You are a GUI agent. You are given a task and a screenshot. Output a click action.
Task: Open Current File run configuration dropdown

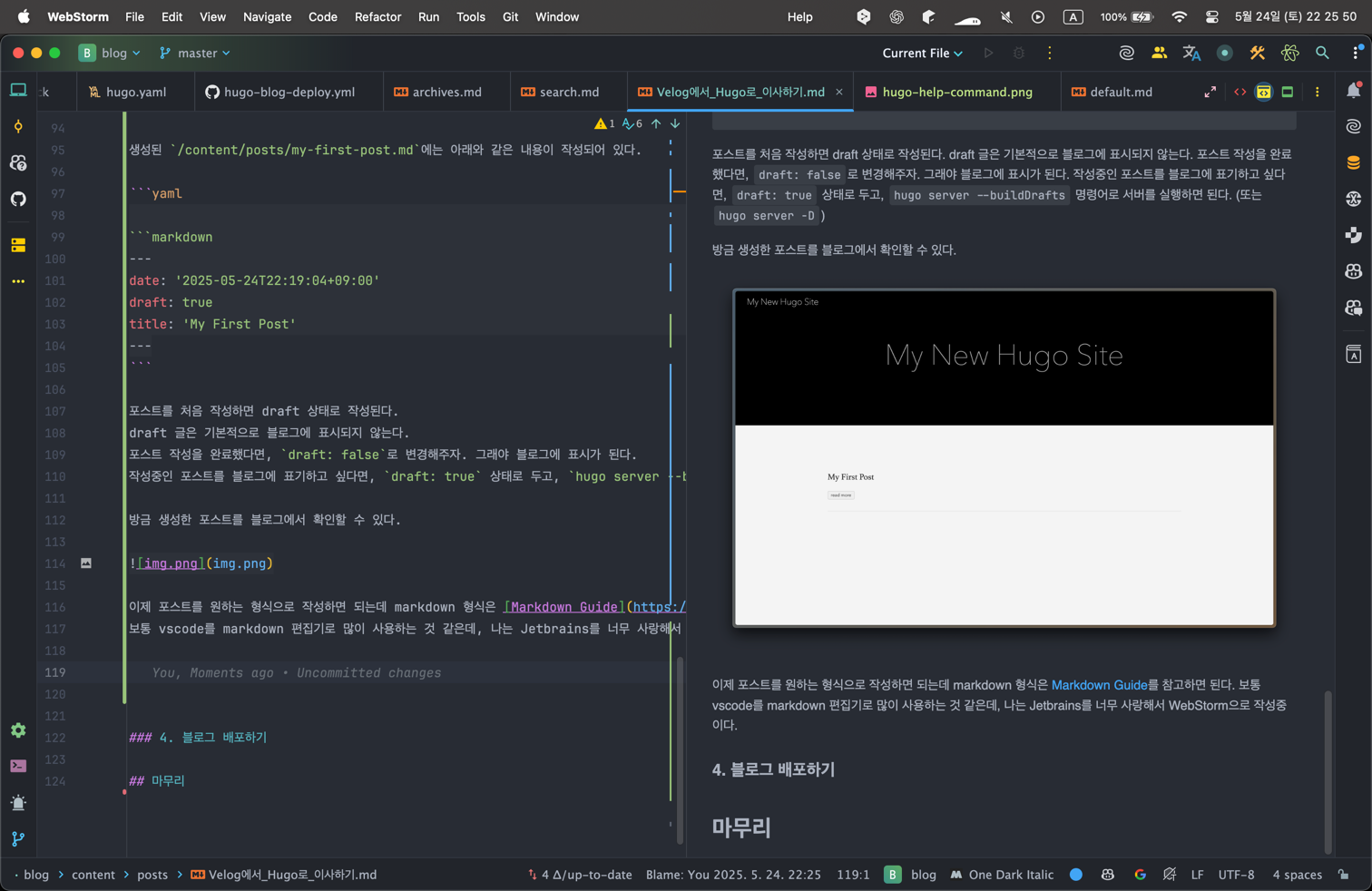(922, 54)
